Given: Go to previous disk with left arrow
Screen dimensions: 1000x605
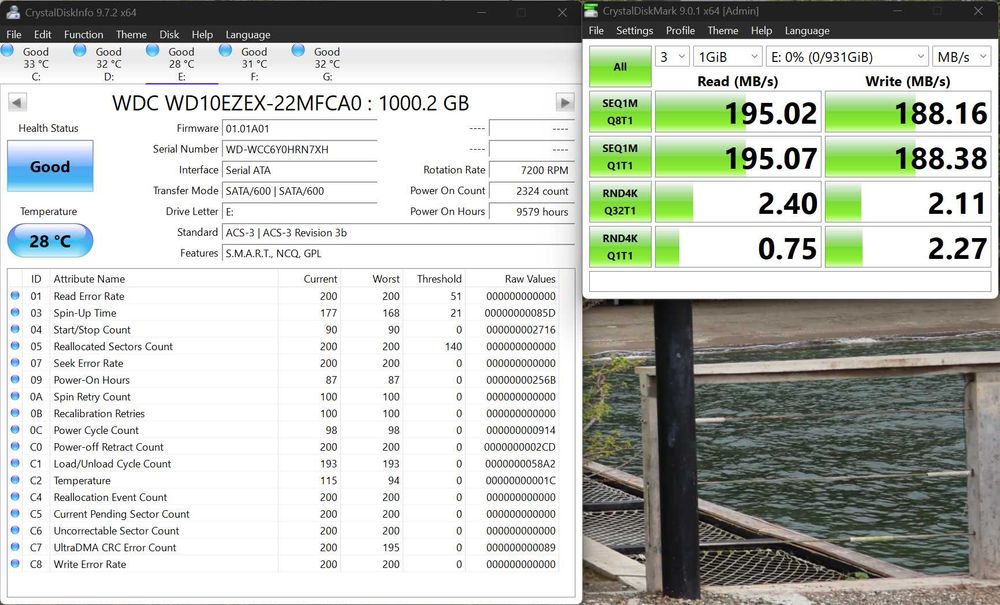Looking at the screenshot, I should coord(17,102).
